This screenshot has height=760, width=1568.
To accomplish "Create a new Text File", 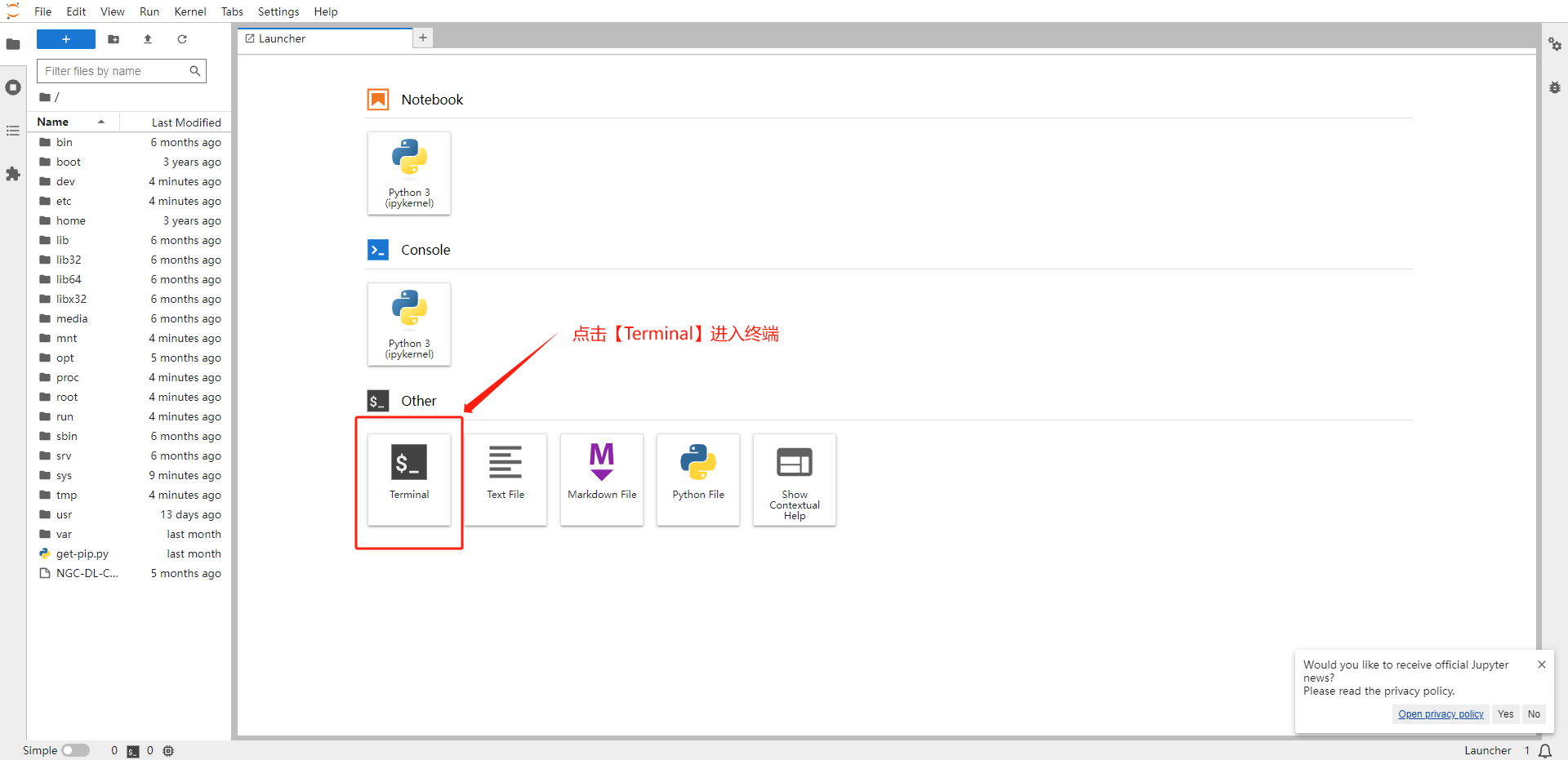I will click(x=506, y=479).
